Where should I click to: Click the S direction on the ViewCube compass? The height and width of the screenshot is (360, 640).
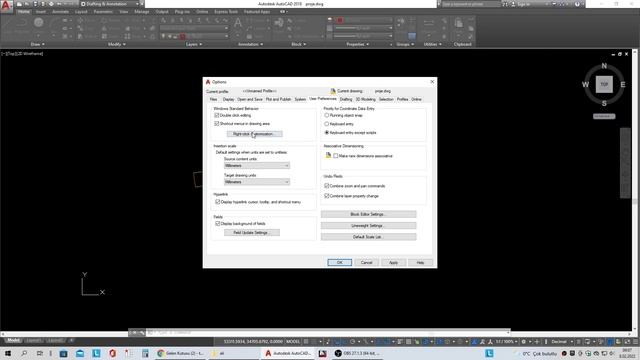[x=604, y=103]
